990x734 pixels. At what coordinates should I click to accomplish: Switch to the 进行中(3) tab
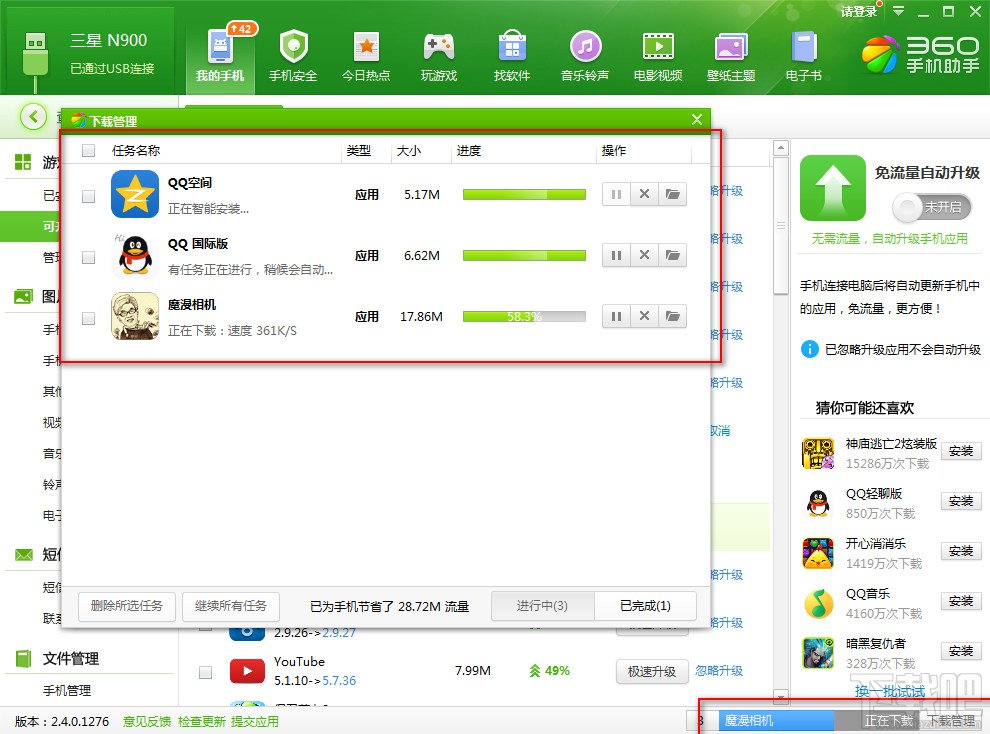(x=542, y=606)
